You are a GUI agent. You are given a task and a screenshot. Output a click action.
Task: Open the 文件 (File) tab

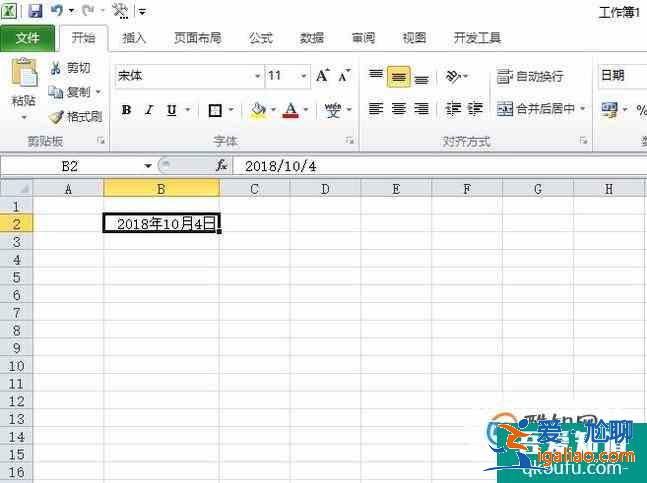[x=27, y=38]
